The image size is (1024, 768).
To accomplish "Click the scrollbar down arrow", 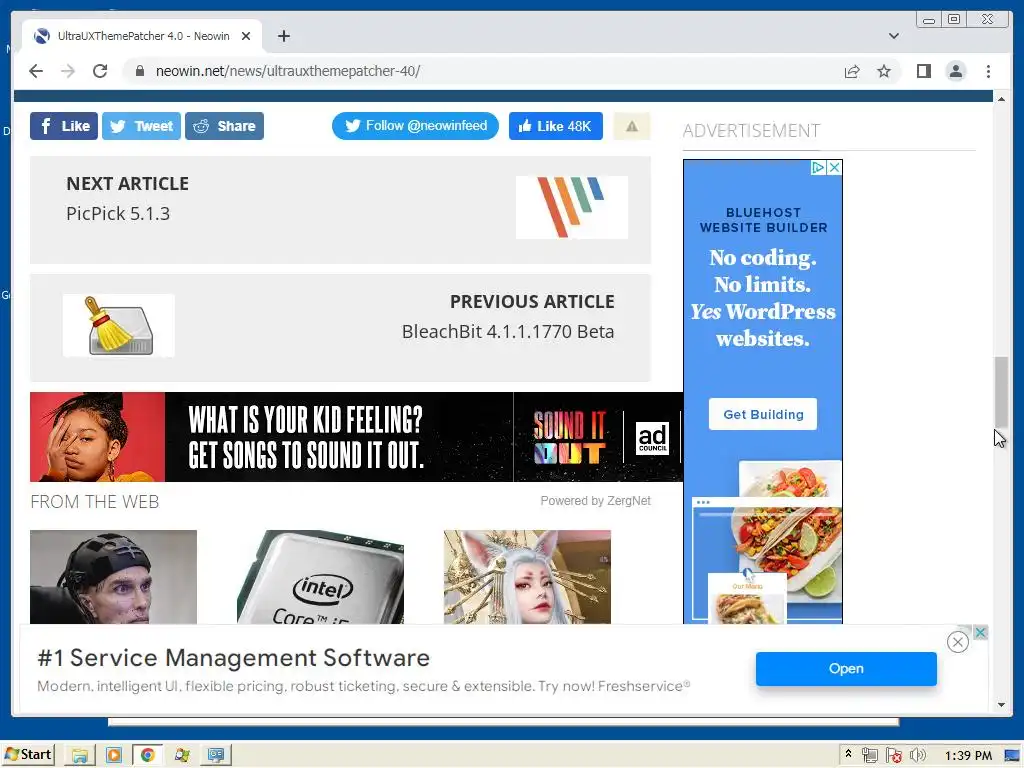I will tap(1001, 705).
